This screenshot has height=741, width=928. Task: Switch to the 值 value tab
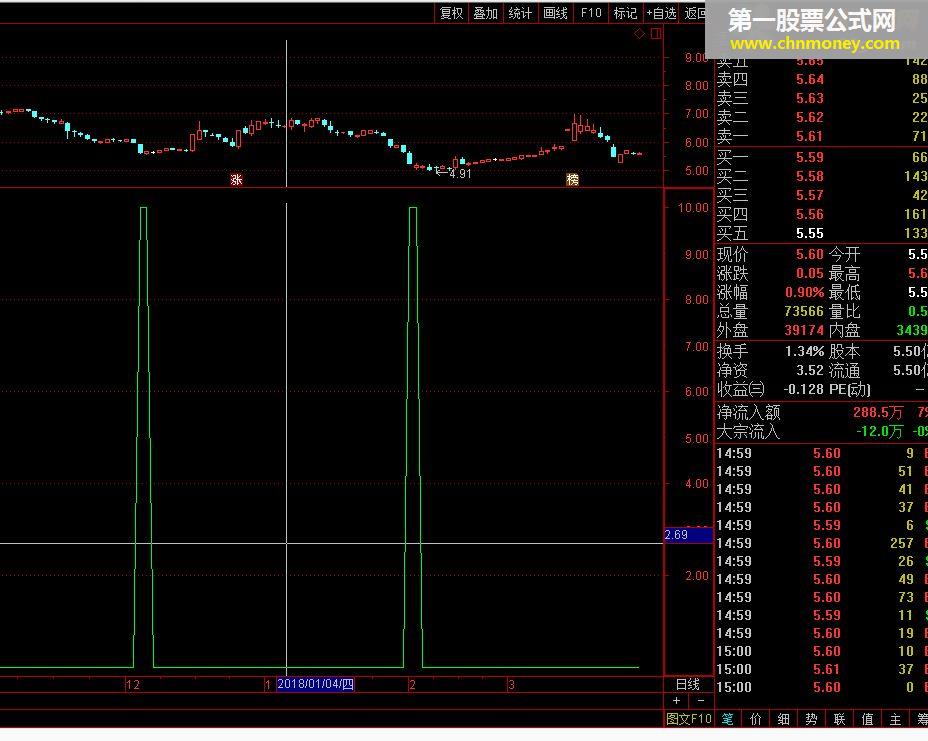coord(867,719)
